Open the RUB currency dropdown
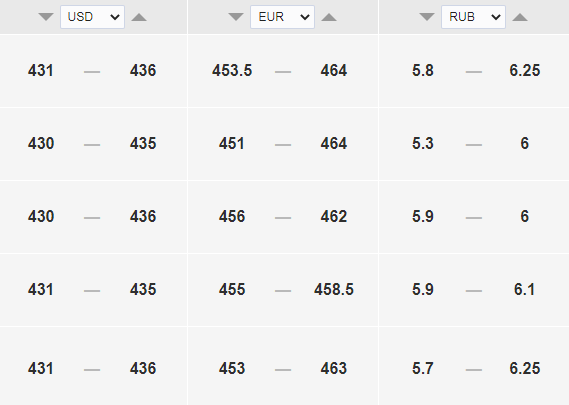This screenshot has height=405, width=569. (473, 17)
